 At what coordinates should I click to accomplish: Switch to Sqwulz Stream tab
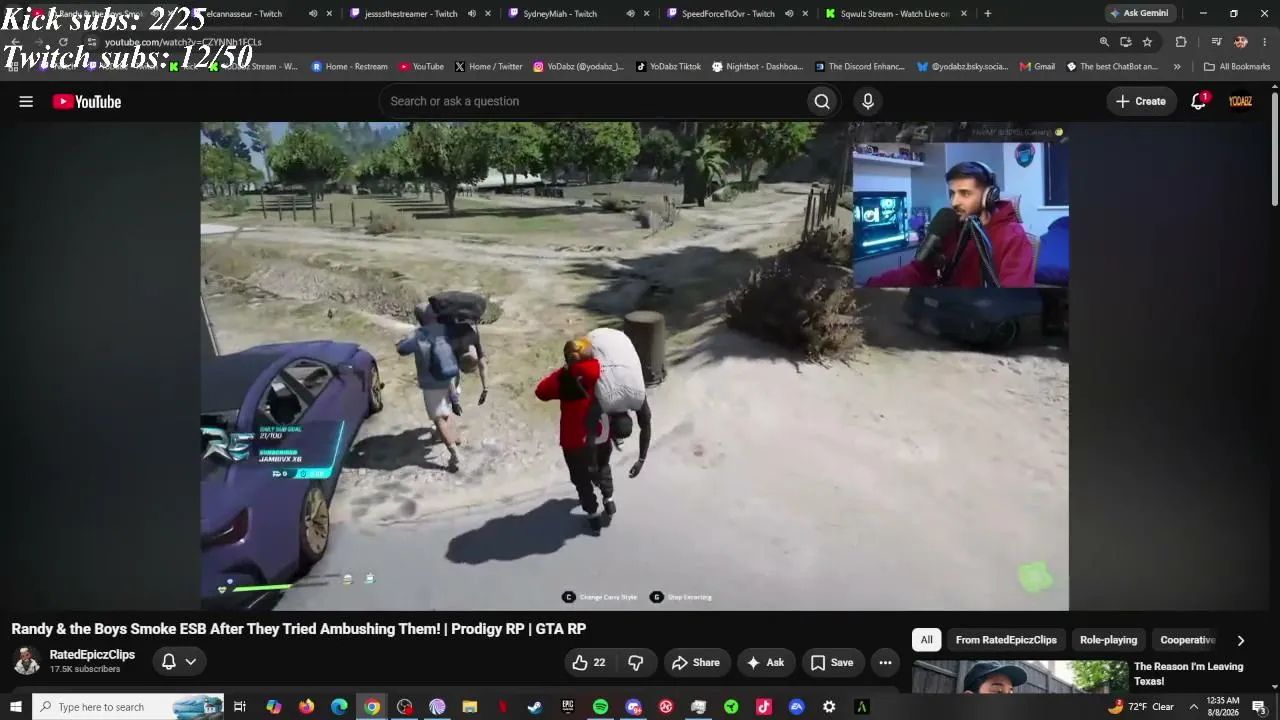(895, 14)
